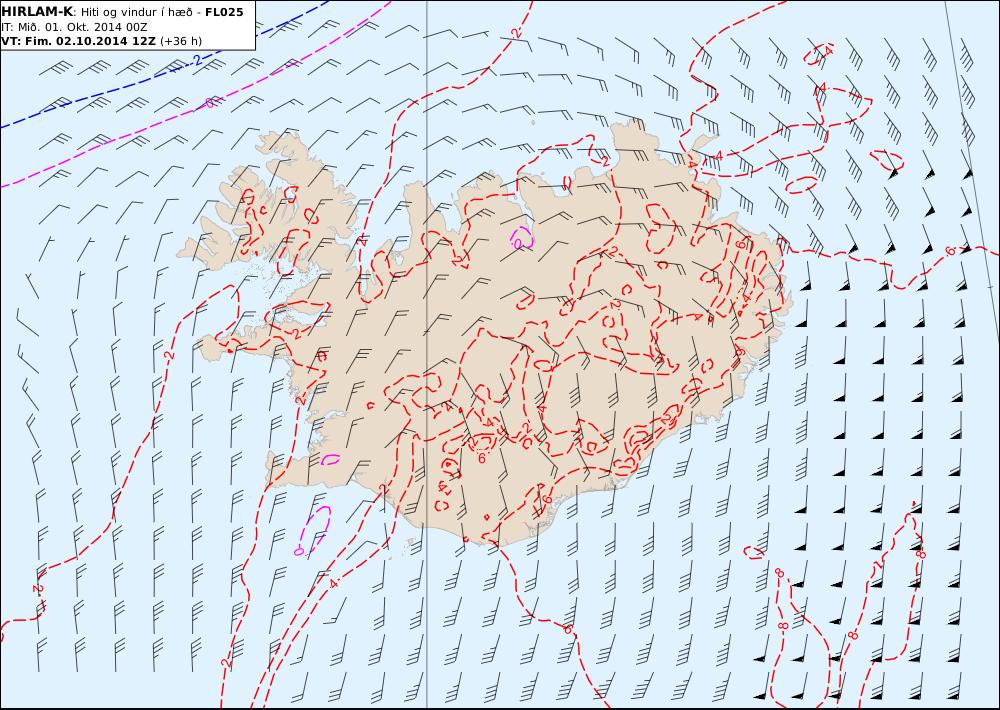The width and height of the screenshot is (1000, 710).
Task: Click the '(+36 h)' forecast offset text
Action: (x=180, y=41)
